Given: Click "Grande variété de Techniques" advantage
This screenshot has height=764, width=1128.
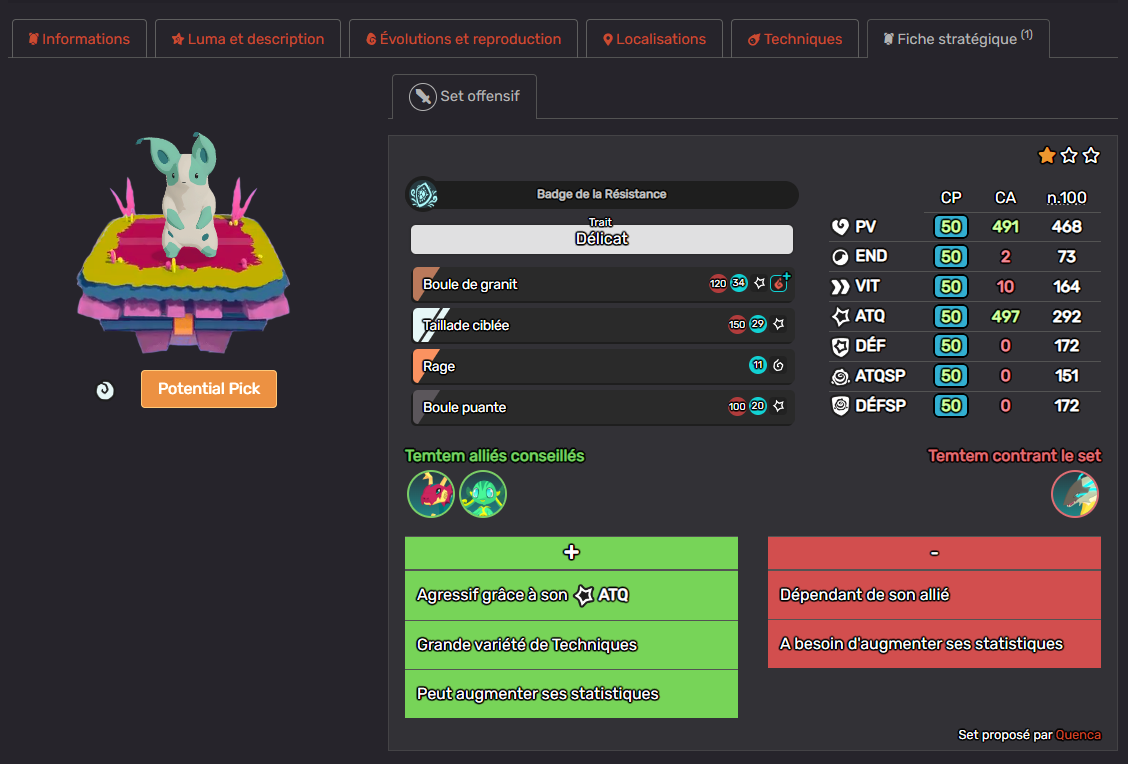Looking at the screenshot, I should pyautogui.click(x=571, y=645).
